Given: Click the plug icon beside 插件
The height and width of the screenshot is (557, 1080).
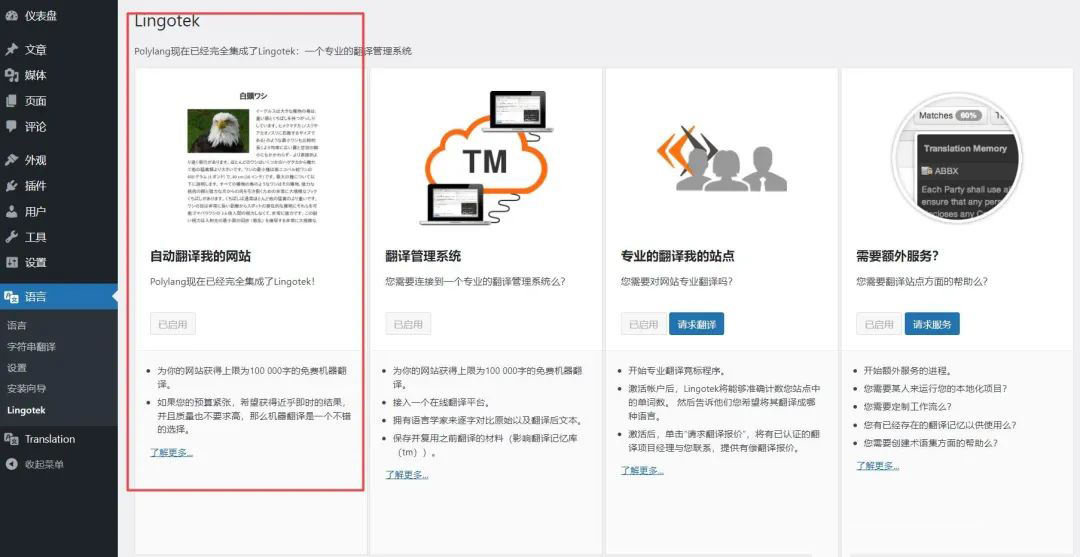Looking at the screenshot, I should (x=11, y=186).
